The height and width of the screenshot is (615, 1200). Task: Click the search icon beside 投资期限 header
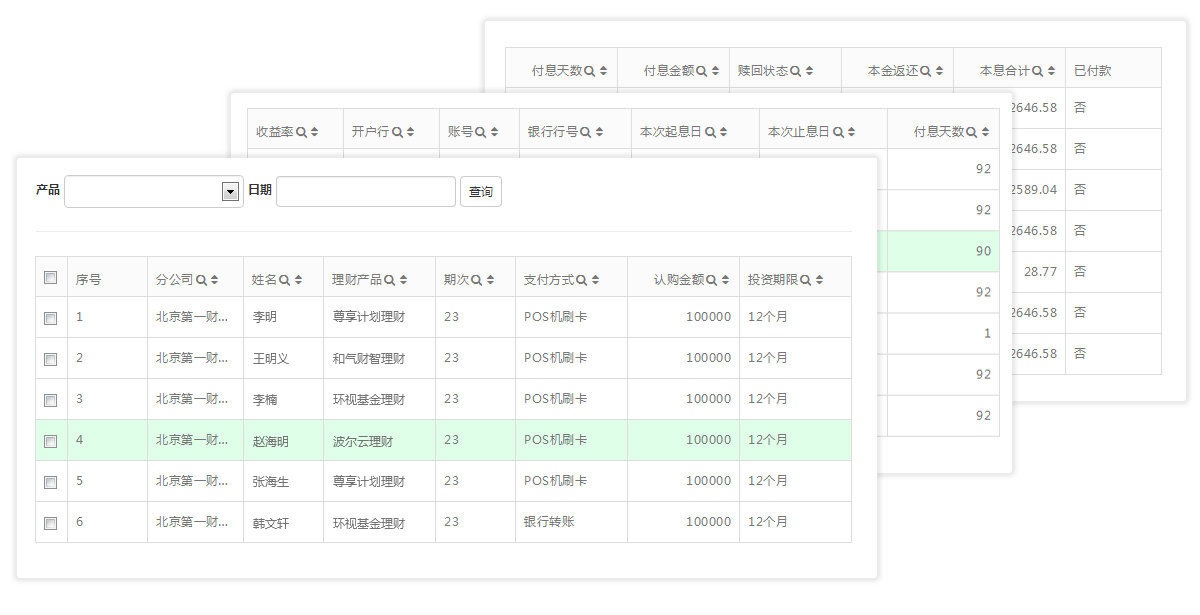[805, 280]
